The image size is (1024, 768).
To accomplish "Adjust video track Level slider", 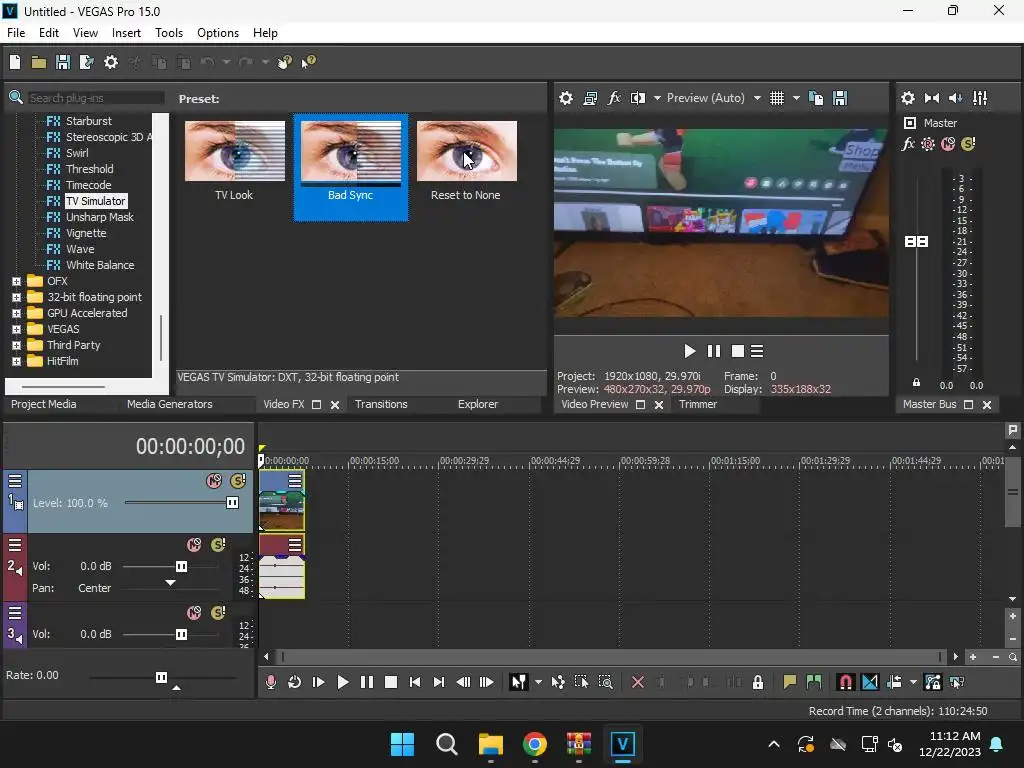I will click(x=232, y=502).
